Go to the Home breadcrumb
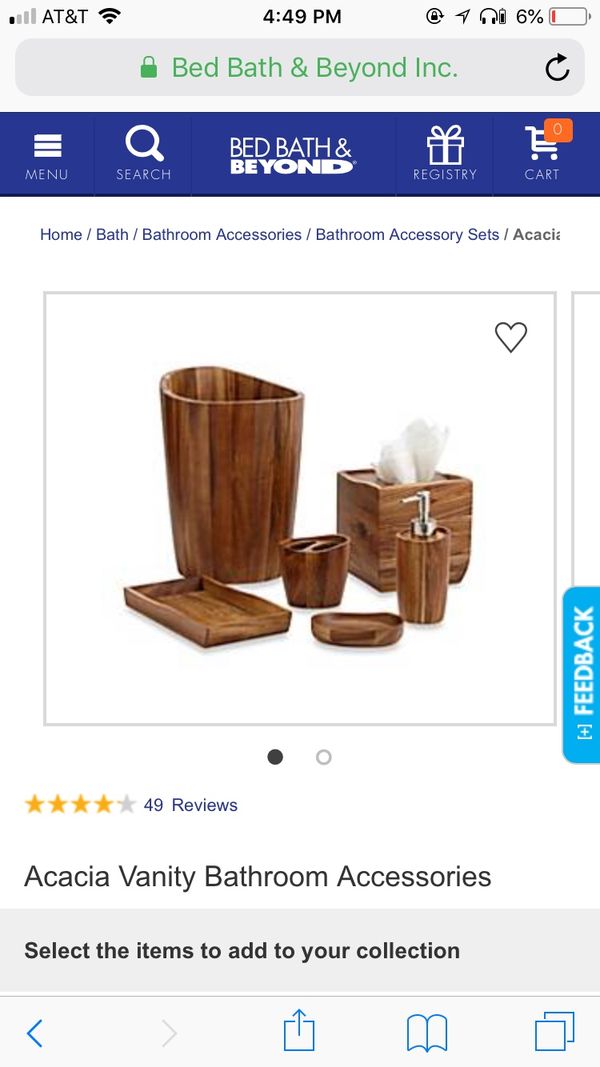This screenshot has width=600, height=1067. point(61,235)
